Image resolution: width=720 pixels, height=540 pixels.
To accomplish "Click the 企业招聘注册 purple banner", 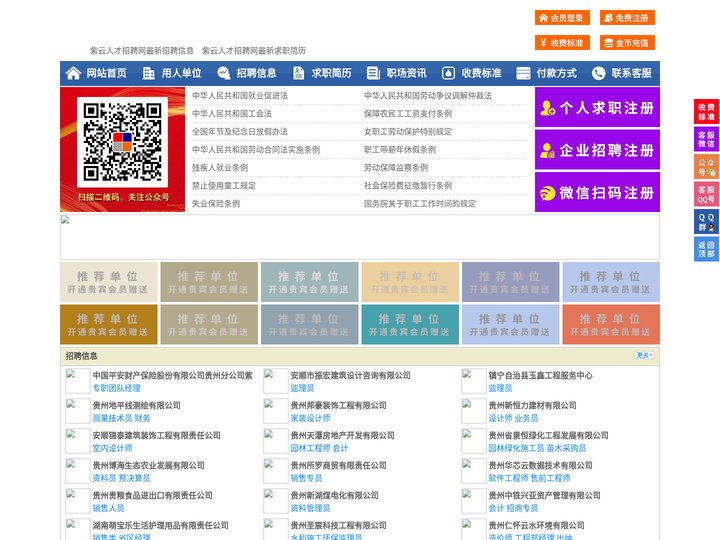I will 597,150.
